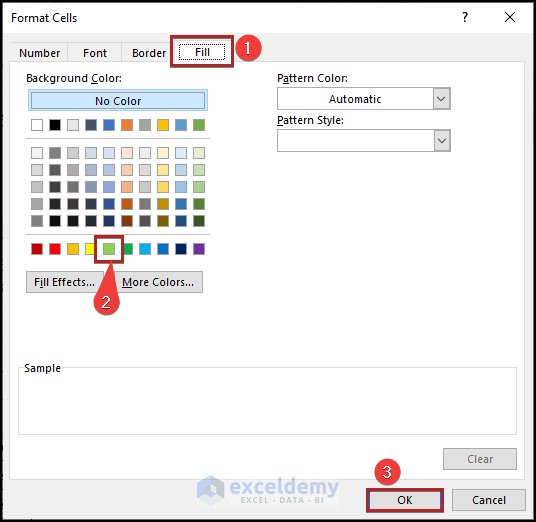Pick dark slate blue swatch in top row
Screen dimensions: 536x522
91,125
